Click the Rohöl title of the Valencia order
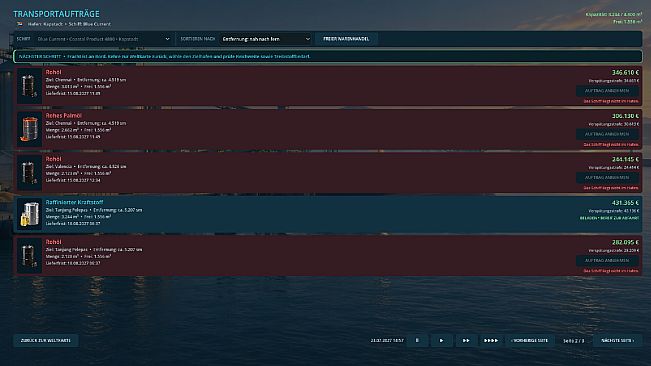651x366 pixels. 54,159
